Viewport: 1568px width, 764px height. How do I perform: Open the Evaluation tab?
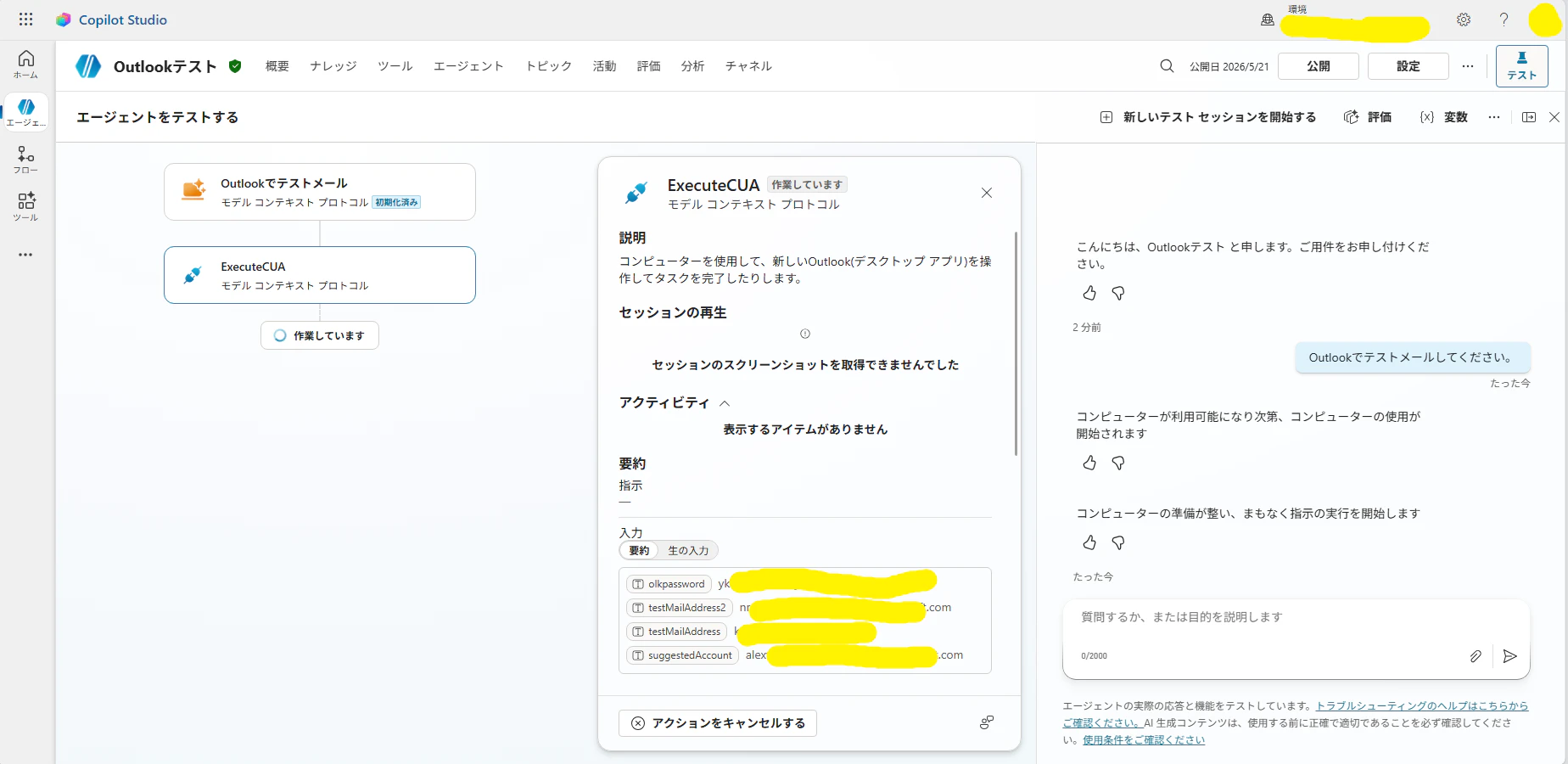point(649,66)
